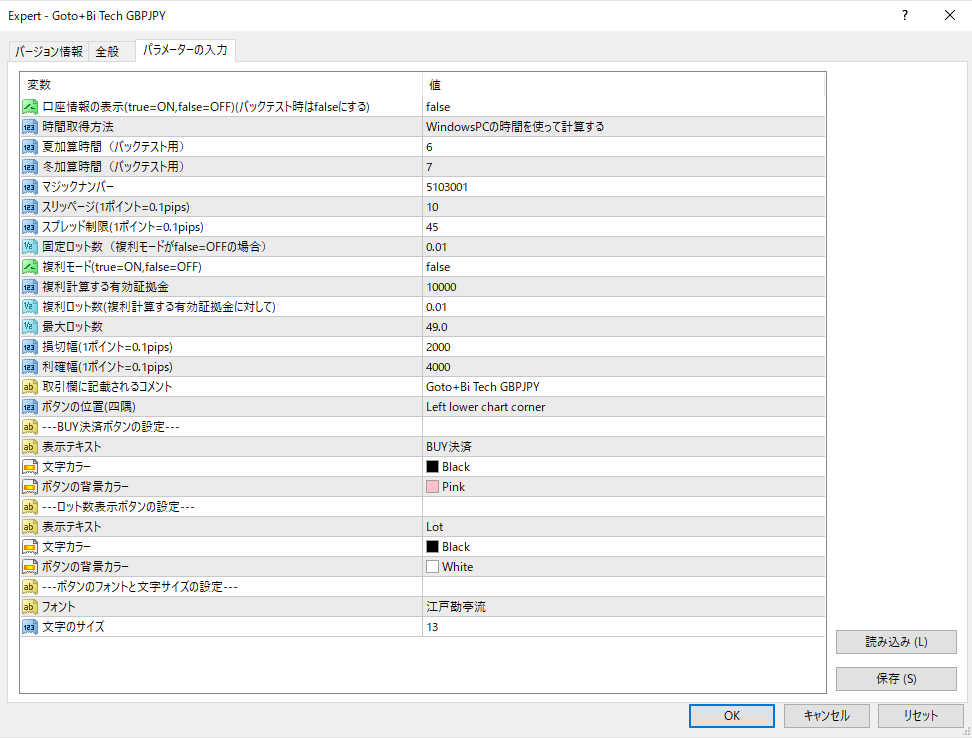The height and width of the screenshot is (738, 972).
Task: Click the White color swatch for Lot button
Action: [x=432, y=567]
